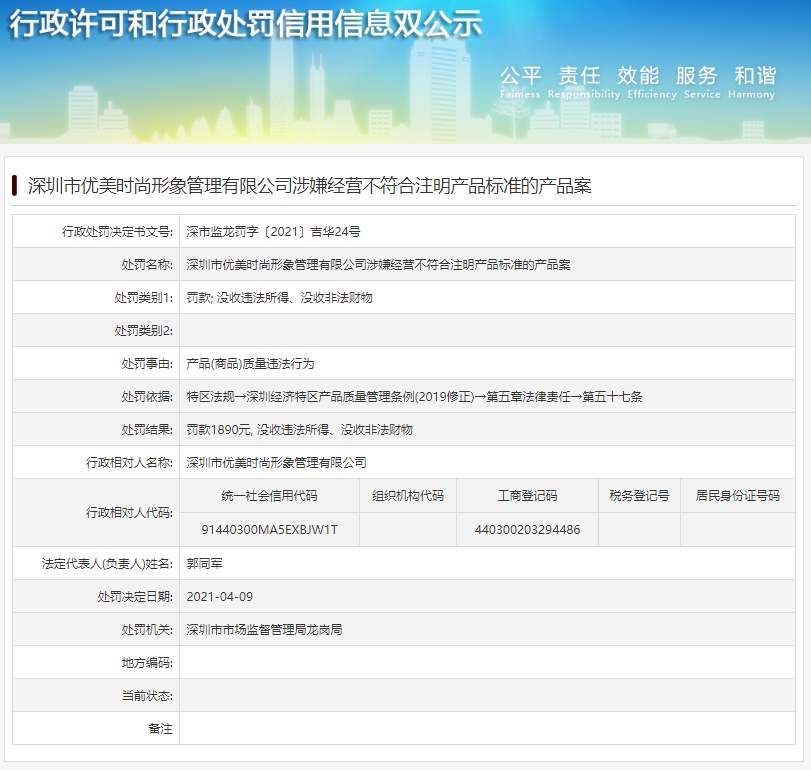Select the date 2021-04-09
This screenshot has width=811, height=770.
pos(219,596)
